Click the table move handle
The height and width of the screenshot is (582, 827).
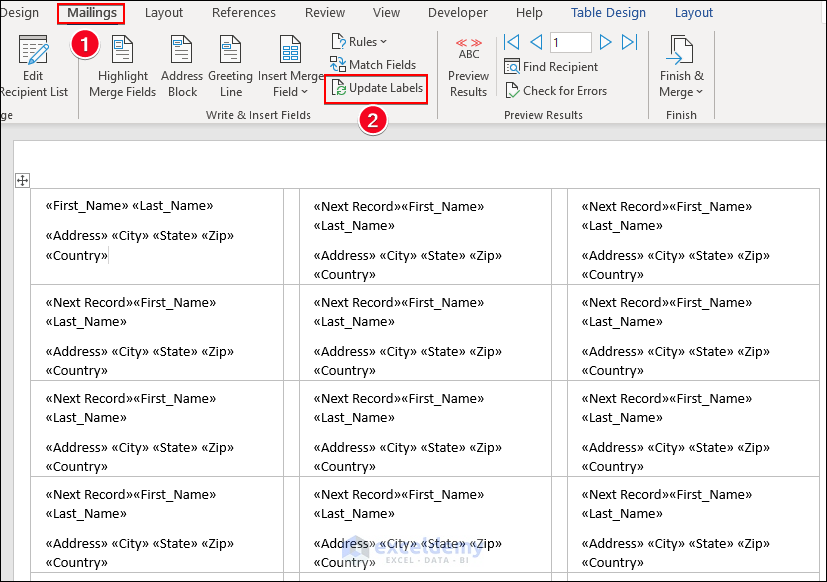(x=23, y=180)
